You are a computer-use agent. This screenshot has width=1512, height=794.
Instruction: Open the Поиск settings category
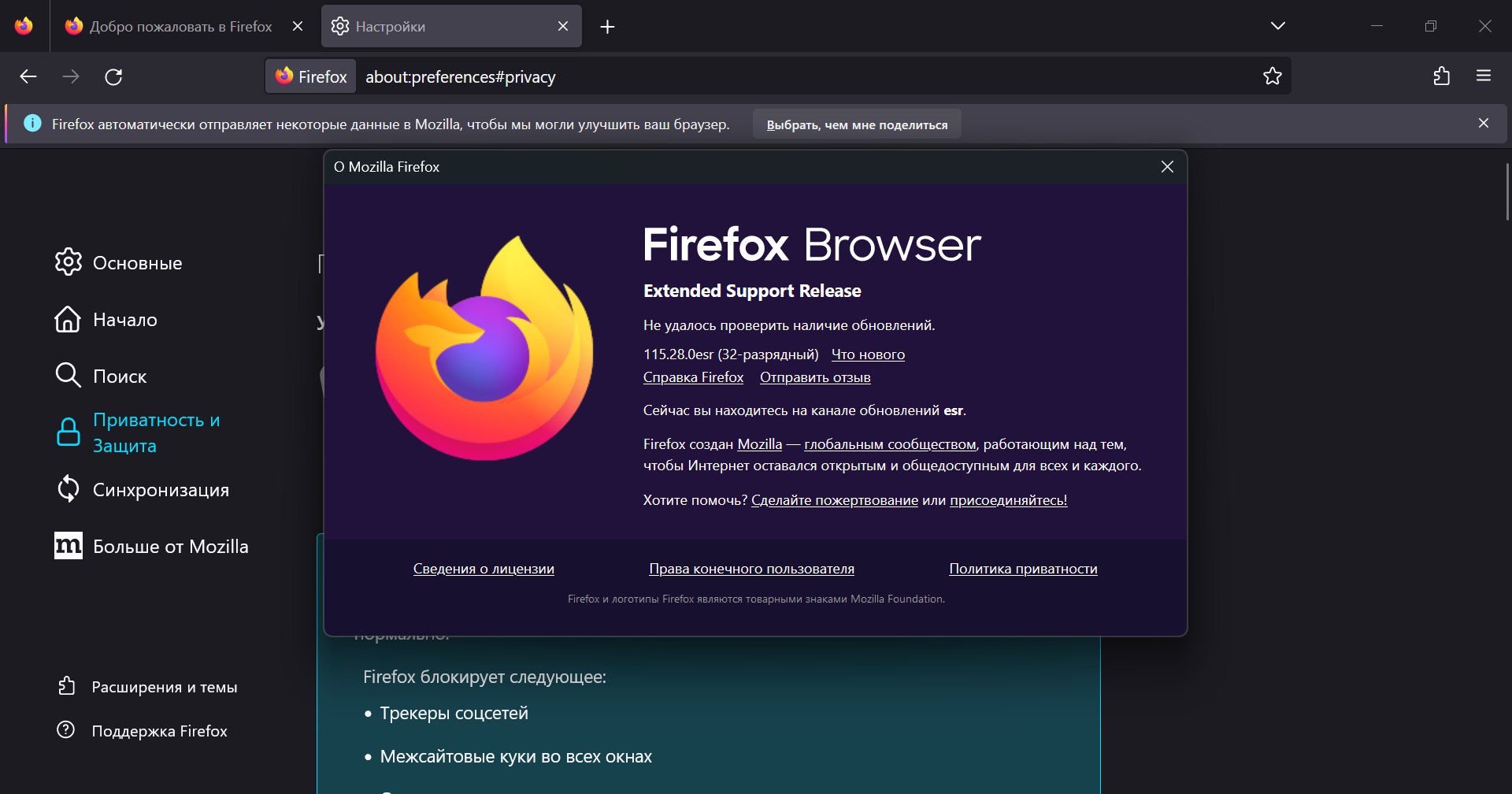[120, 377]
